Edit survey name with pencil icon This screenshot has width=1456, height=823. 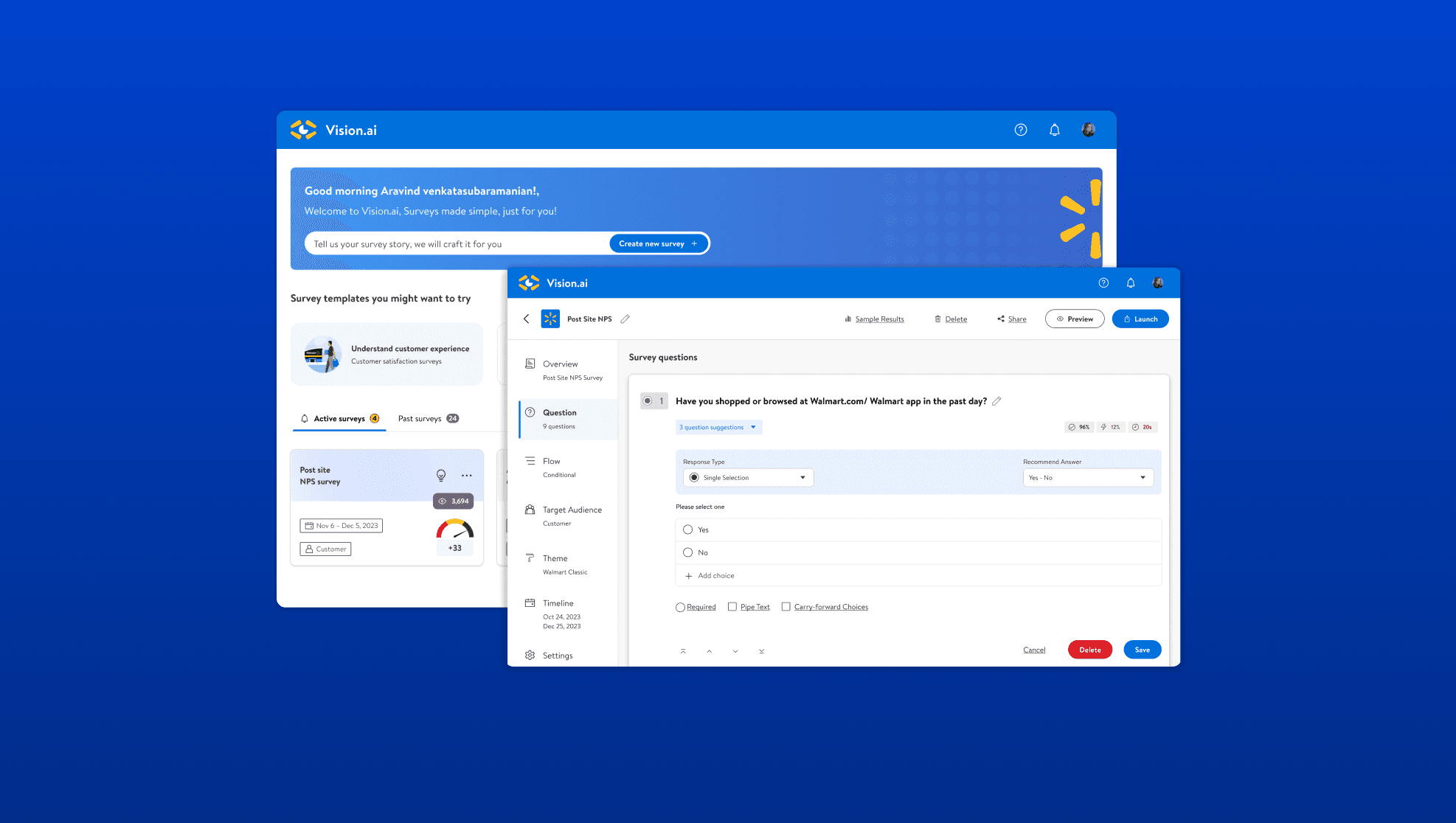pos(625,319)
